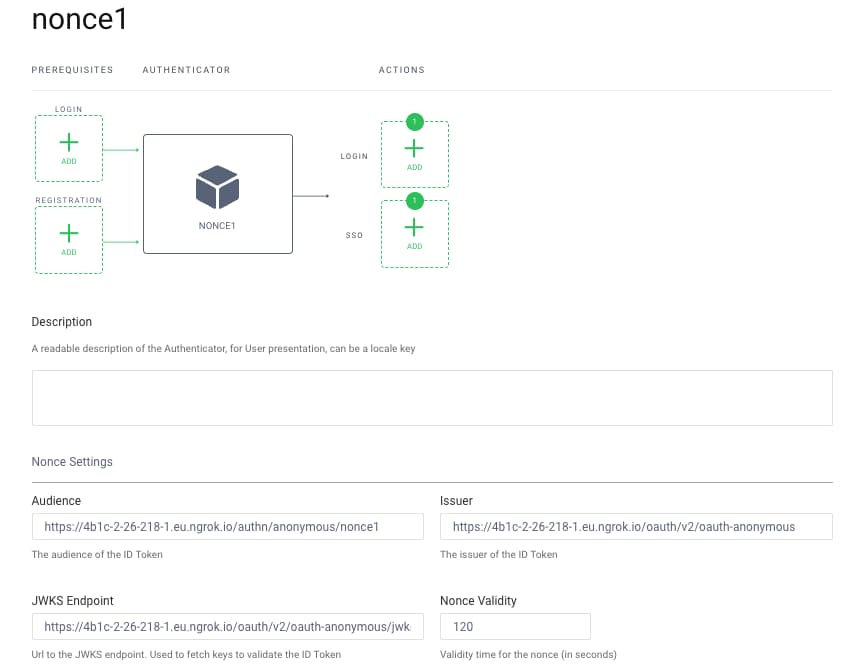
Task: Add a Login action via plus icon
Action: point(414,149)
